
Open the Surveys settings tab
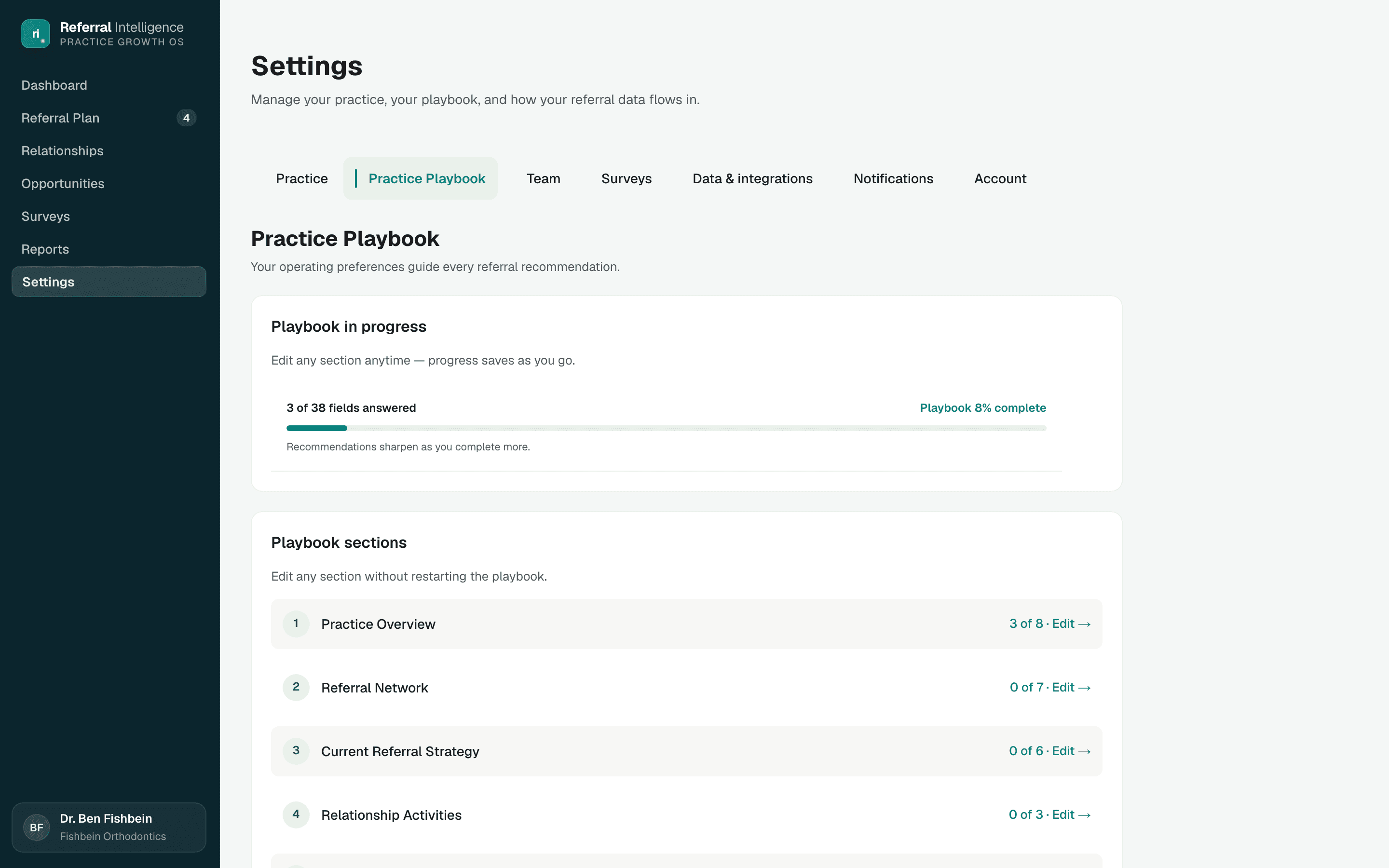(x=627, y=178)
